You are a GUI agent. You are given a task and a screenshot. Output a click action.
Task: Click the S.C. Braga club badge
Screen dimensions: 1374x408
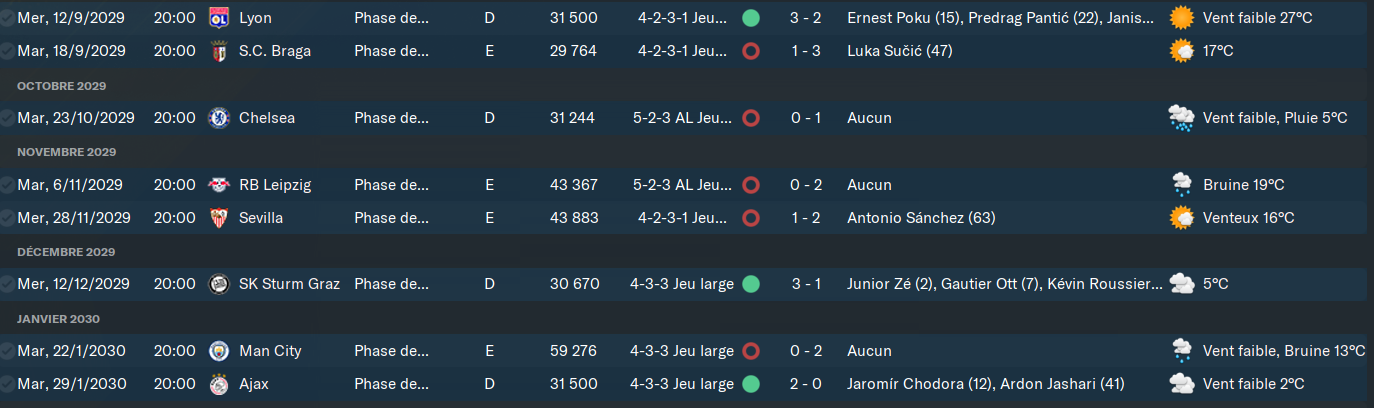click(219, 51)
